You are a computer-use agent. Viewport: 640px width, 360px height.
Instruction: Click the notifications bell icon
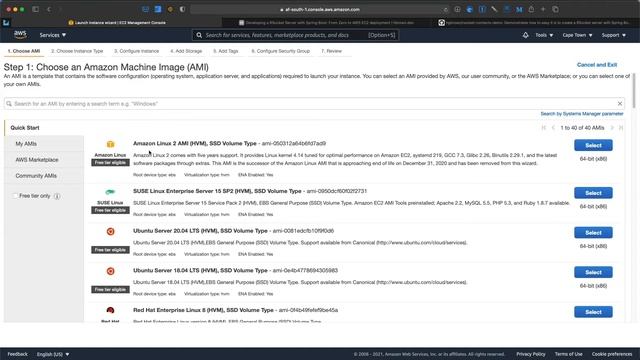coord(525,35)
